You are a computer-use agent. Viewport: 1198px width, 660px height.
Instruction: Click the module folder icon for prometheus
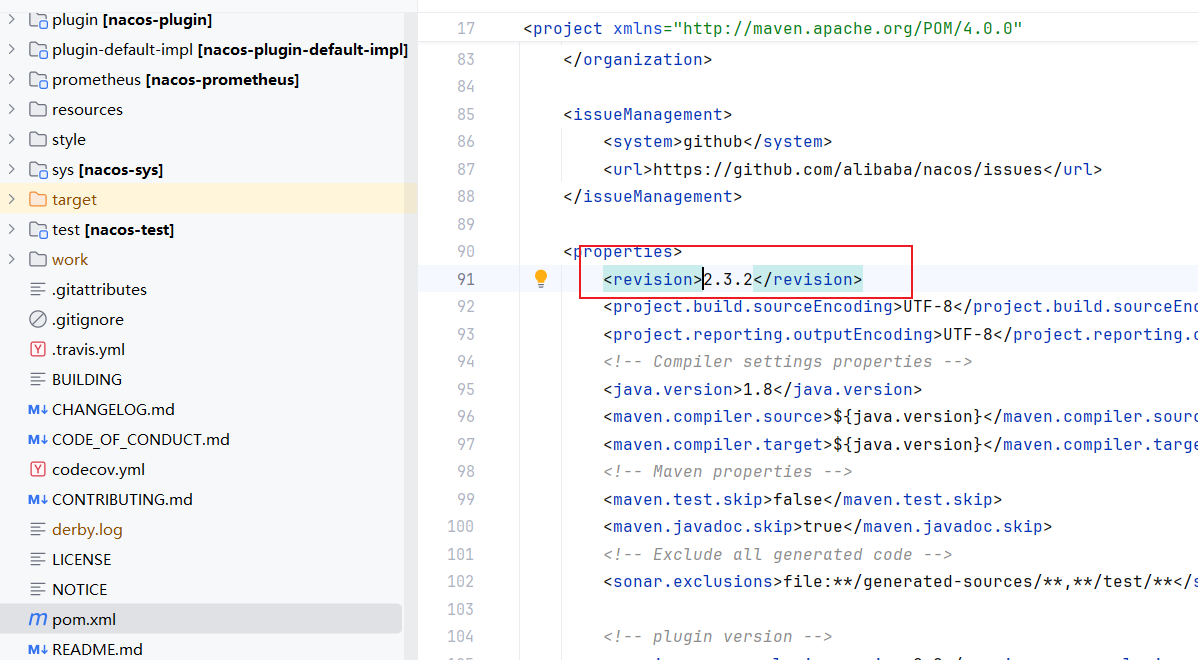[x=38, y=79]
